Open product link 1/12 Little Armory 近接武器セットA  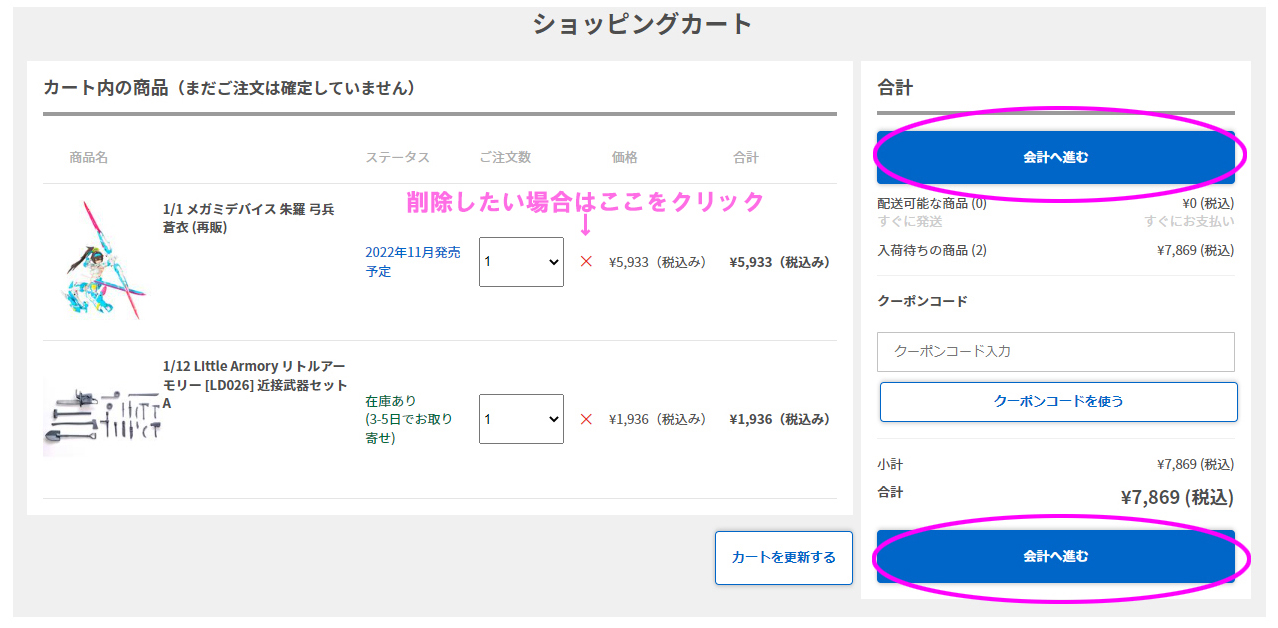point(255,385)
